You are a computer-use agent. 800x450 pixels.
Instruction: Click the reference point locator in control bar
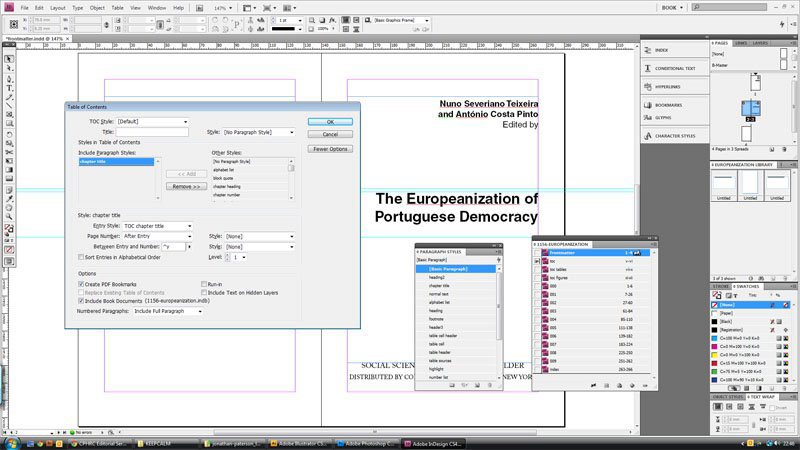pos(14,24)
